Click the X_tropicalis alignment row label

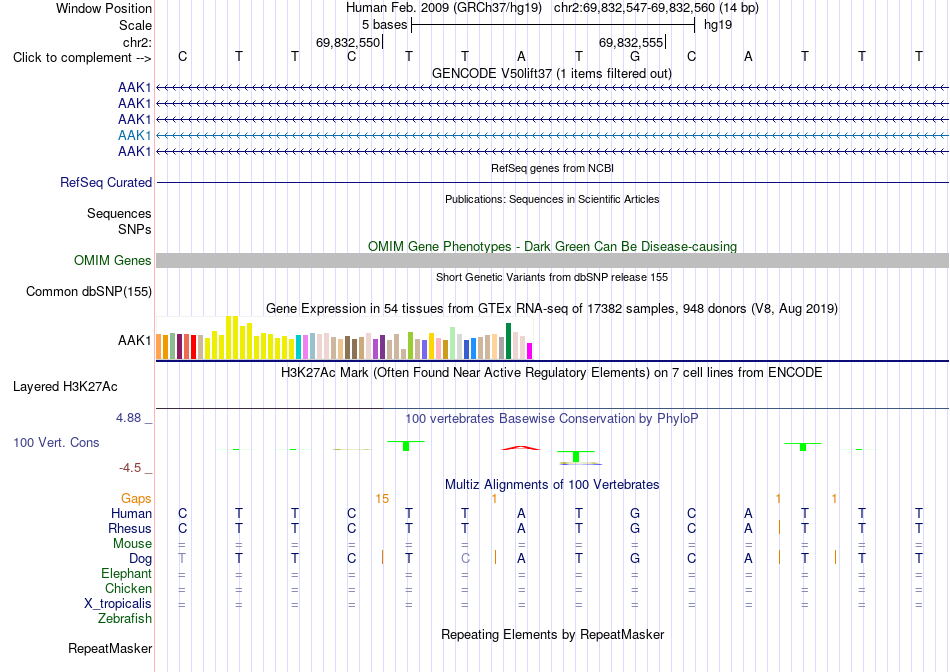coord(118,604)
